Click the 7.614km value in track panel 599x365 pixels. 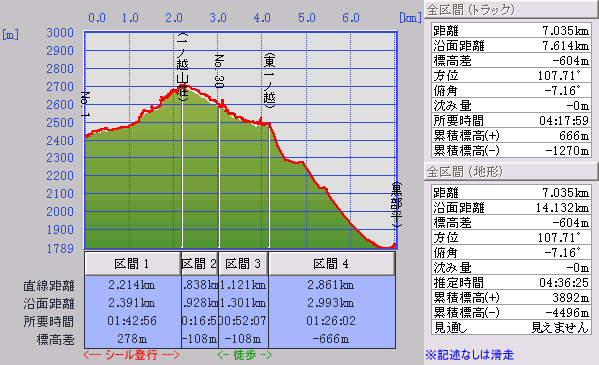[566, 46]
